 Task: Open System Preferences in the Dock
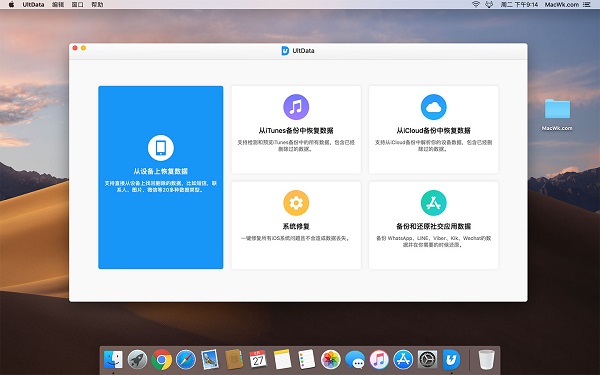pyautogui.click(x=427, y=359)
